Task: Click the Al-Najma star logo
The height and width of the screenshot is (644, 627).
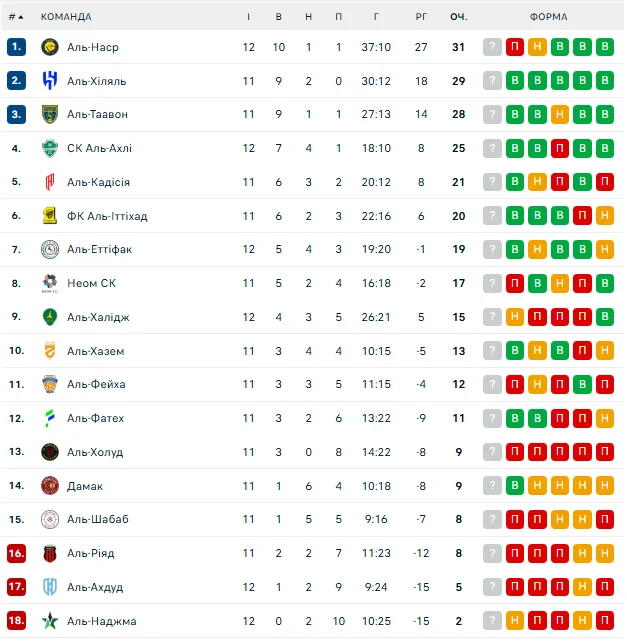Action: pyautogui.click(x=50, y=621)
